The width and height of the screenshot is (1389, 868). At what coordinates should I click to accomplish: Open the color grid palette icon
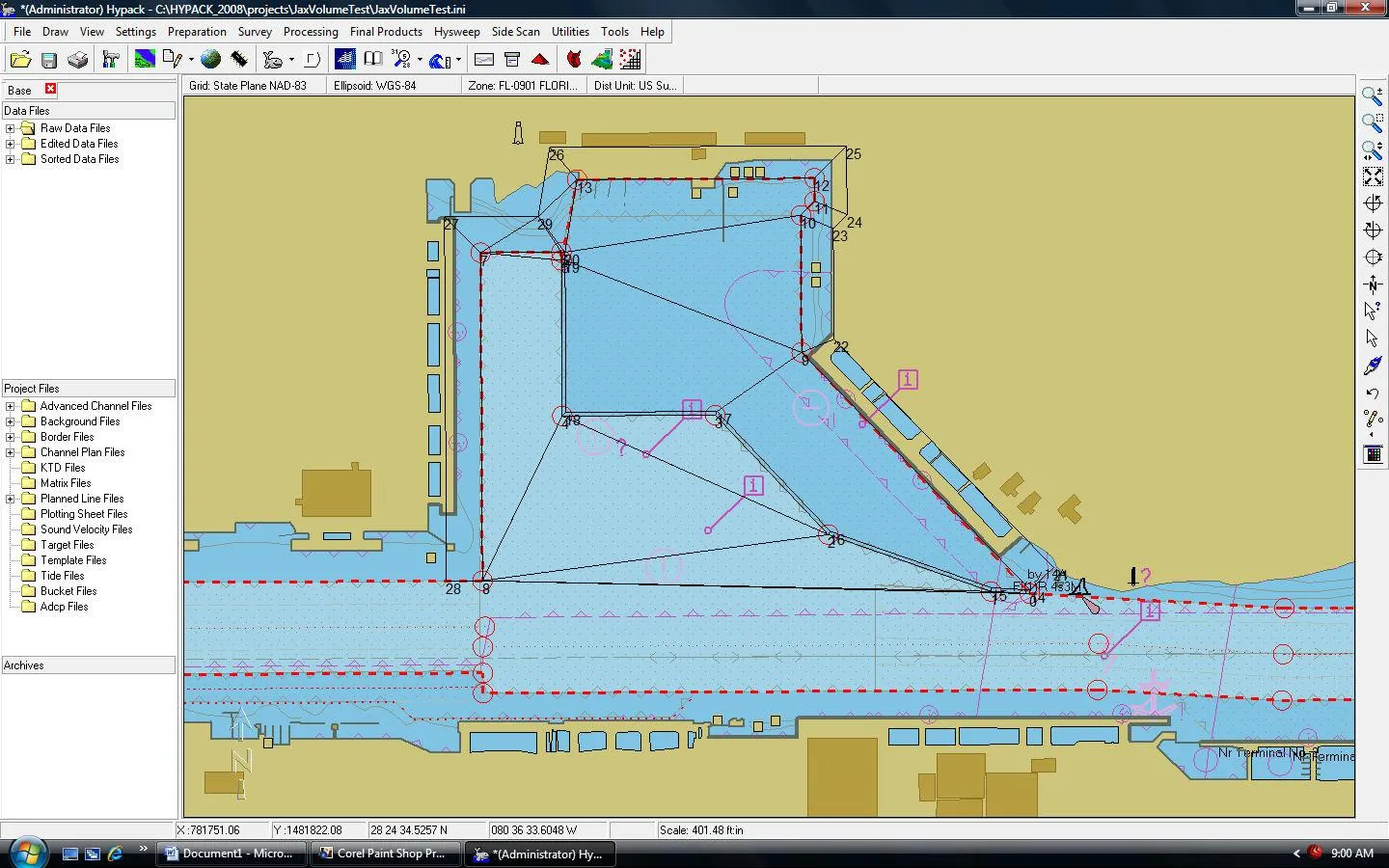point(1372,454)
